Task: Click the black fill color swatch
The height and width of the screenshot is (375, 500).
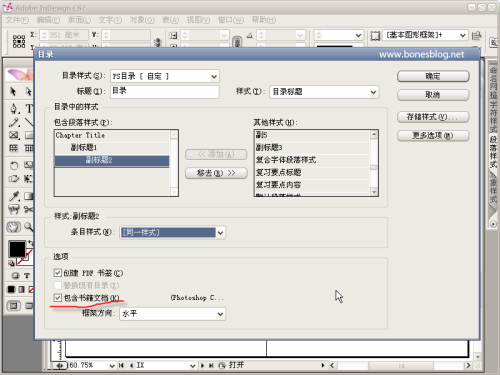Action: 17,249
